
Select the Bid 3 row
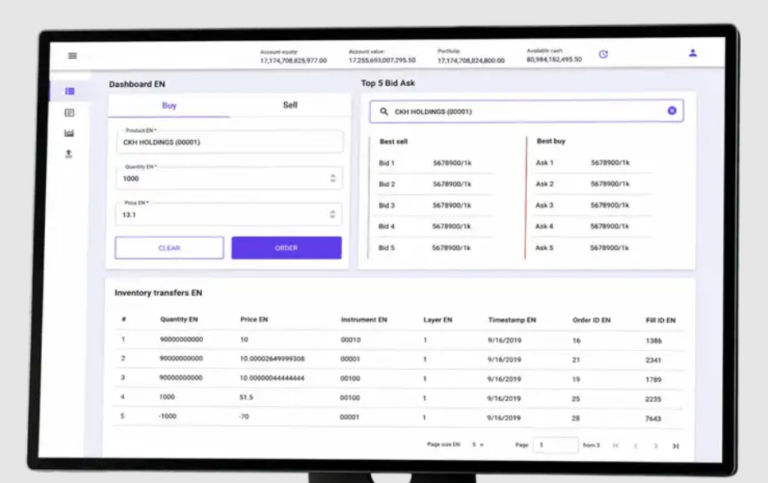pos(434,205)
